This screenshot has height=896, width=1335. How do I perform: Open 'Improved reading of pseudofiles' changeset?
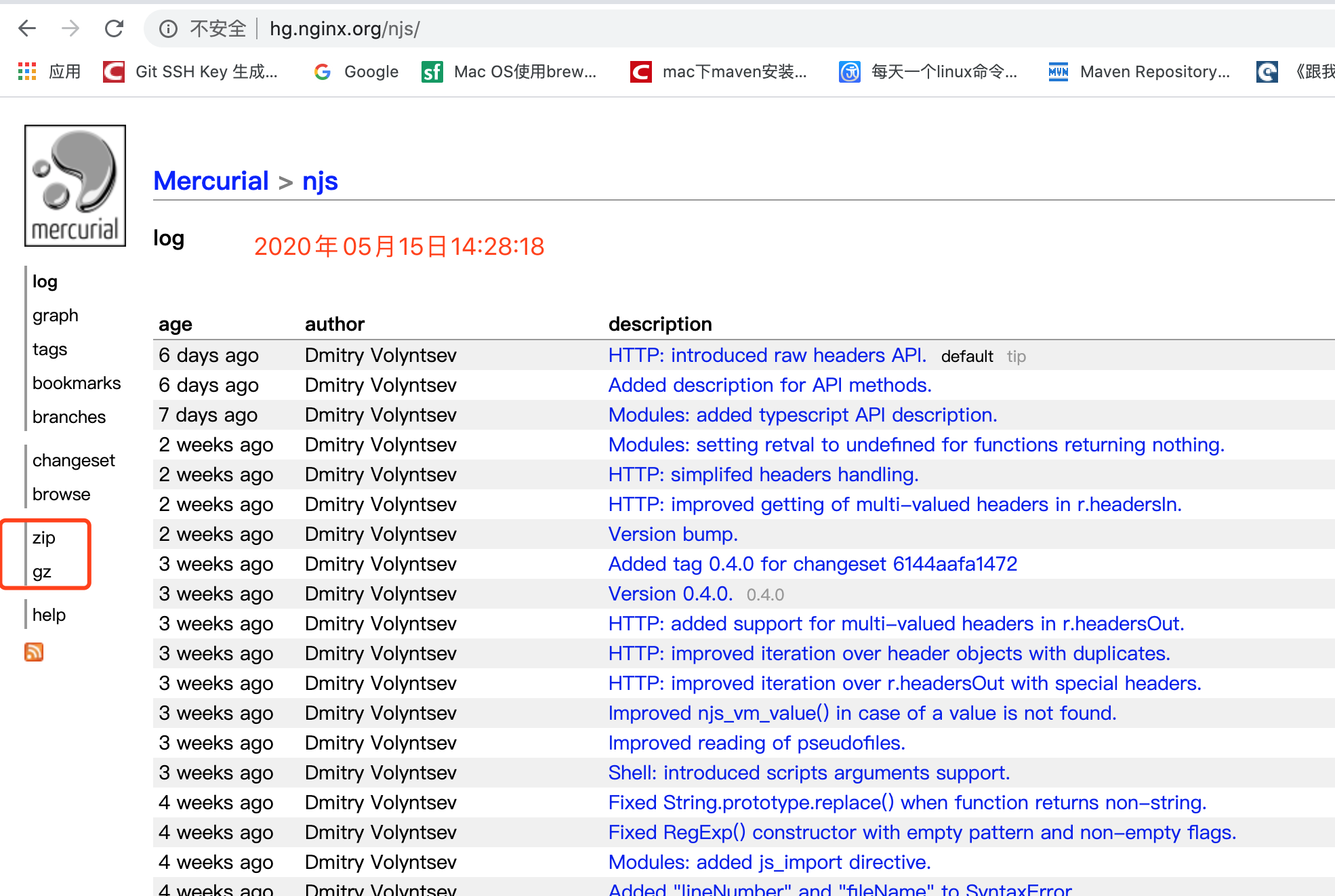(x=756, y=743)
